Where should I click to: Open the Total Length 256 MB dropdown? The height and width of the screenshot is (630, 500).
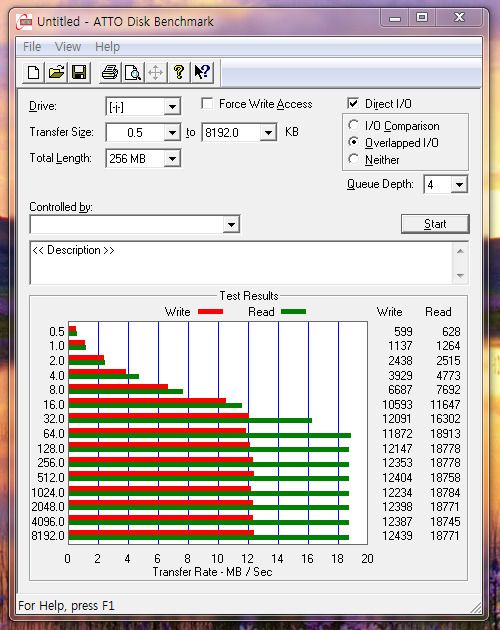[172, 159]
